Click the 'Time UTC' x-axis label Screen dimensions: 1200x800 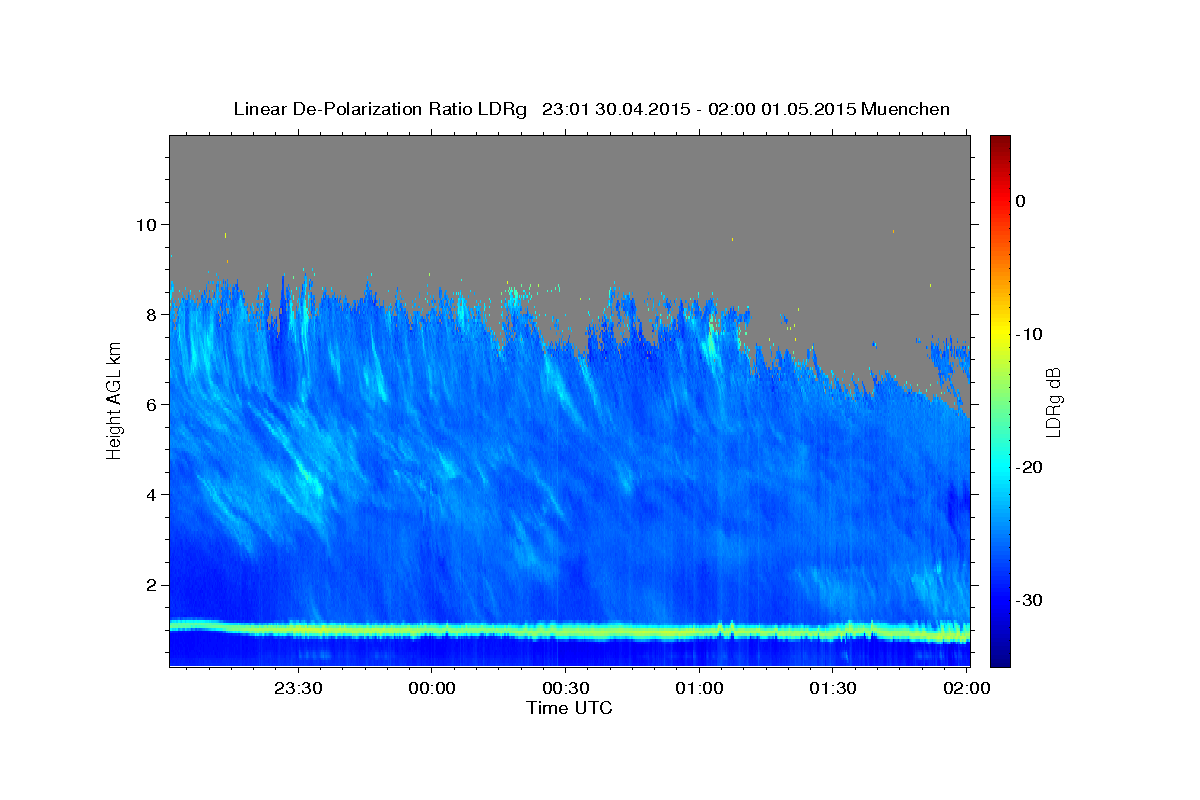coord(569,708)
